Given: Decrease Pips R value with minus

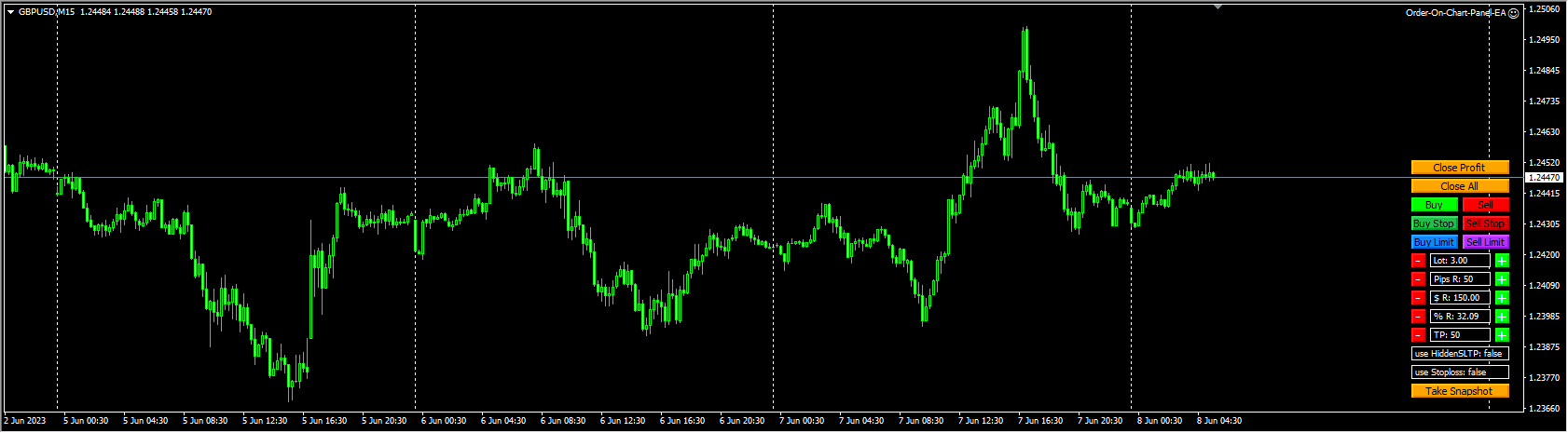Looking at the screenshot, I should click(1418, 279).
